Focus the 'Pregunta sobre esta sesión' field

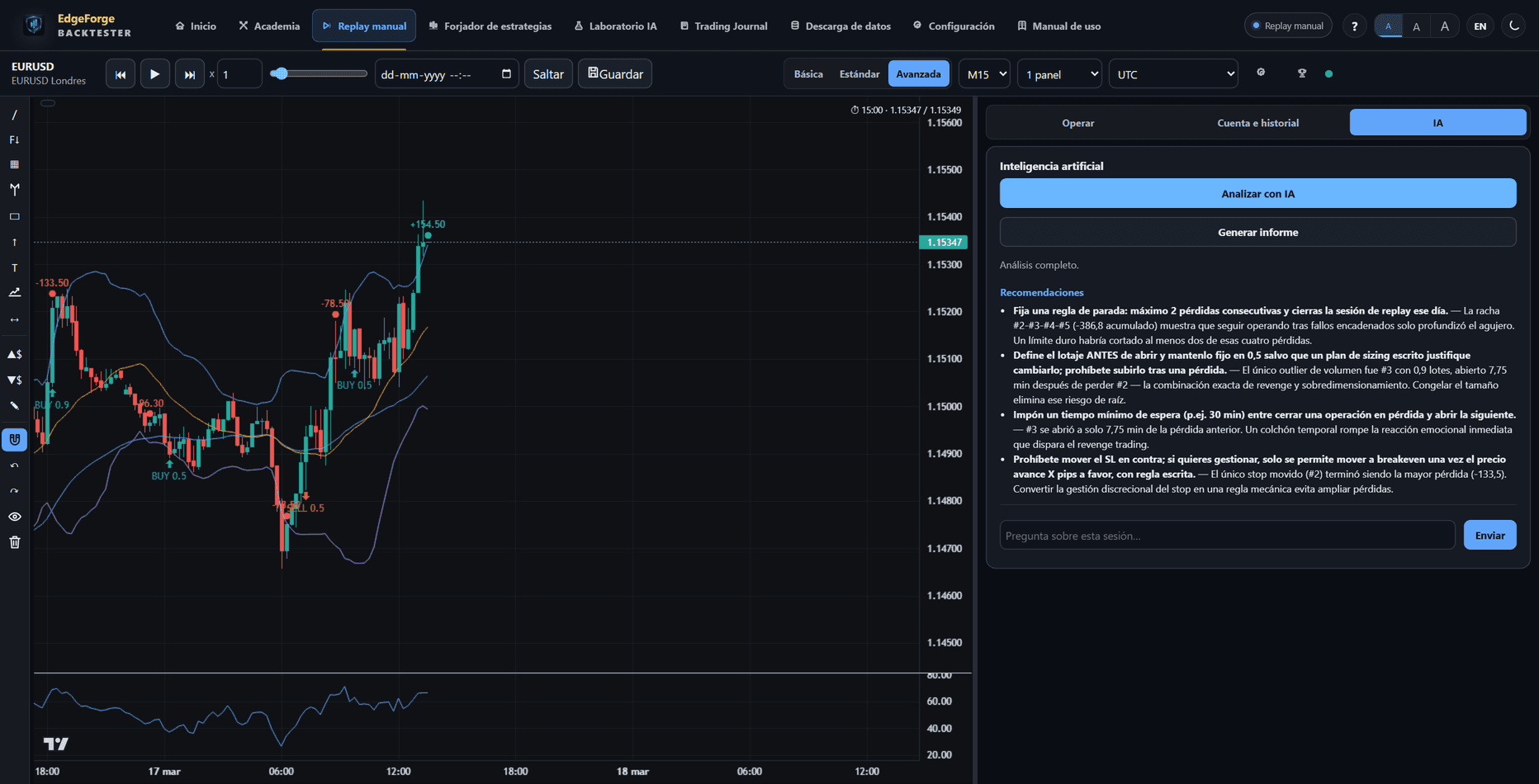coord(1227,535)
